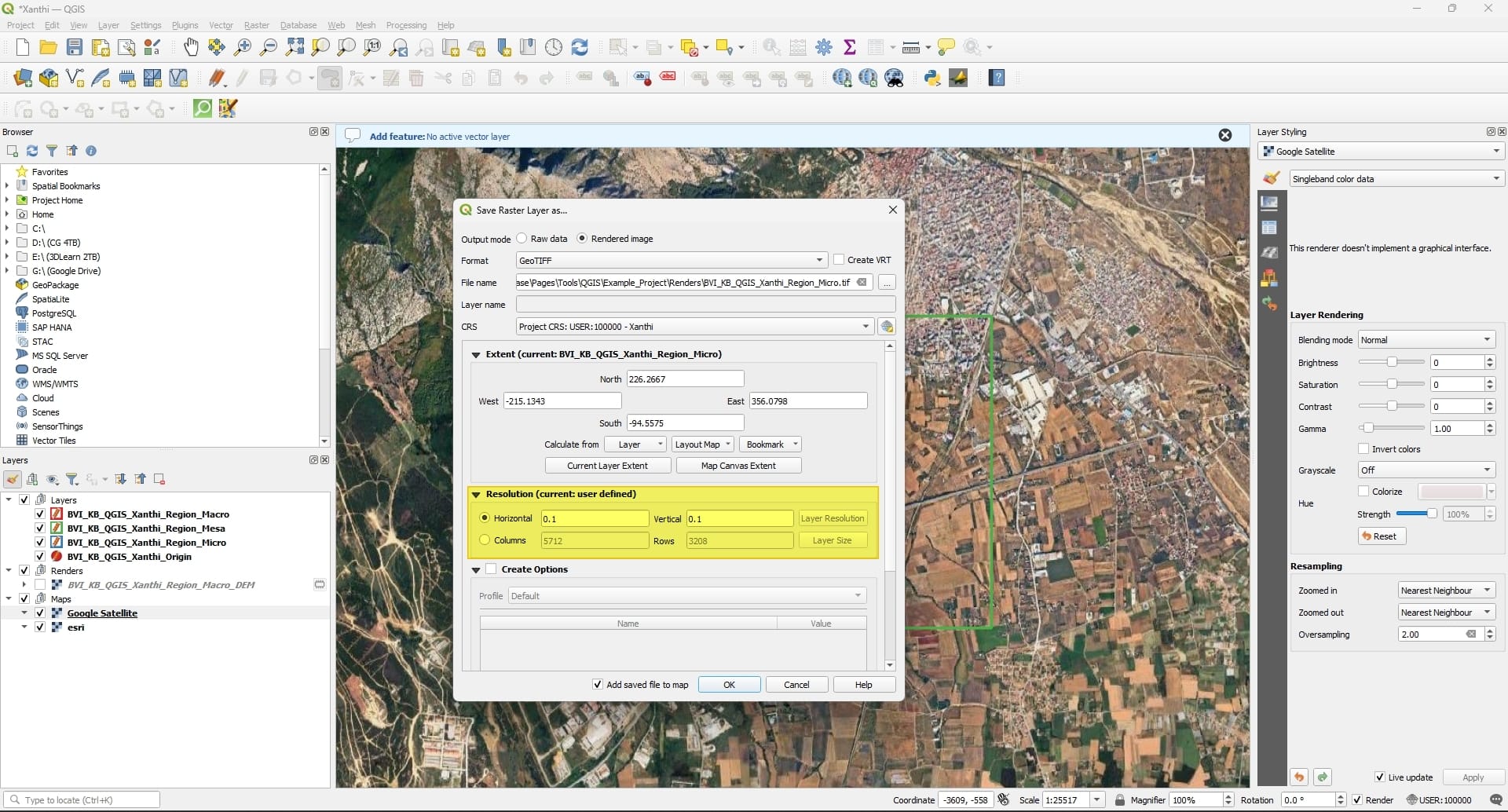This screenshot has height=812, width=1508.
Task: Open the Format GeoTIFF dropdown
Action: 672,260
